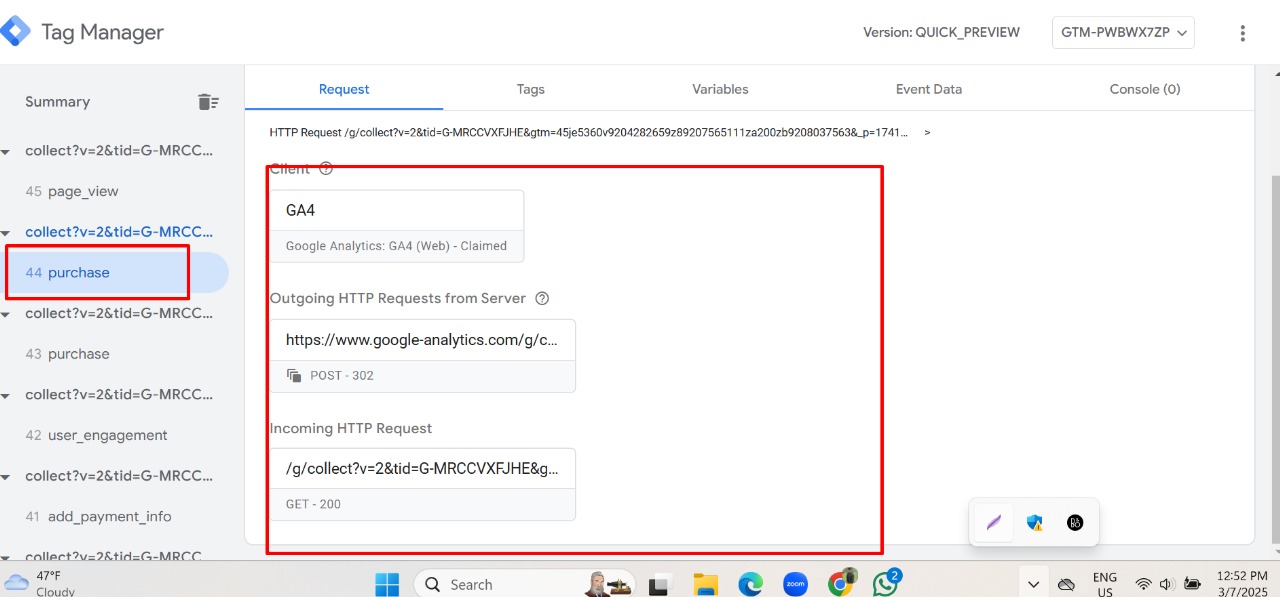1280x597 pixels.
Task: Open the incoming /g/collect request card
Action: [422, 484]
